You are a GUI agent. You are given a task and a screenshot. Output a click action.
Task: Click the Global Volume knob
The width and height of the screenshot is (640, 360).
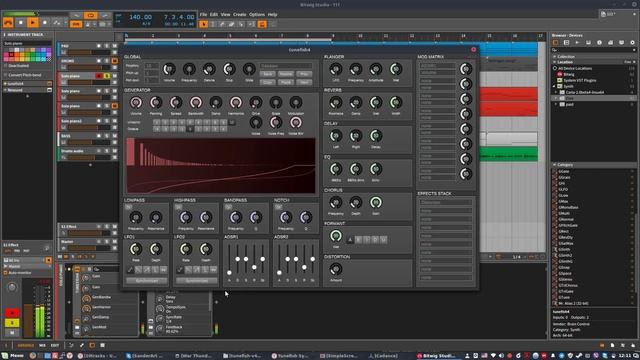pos(169,69)
